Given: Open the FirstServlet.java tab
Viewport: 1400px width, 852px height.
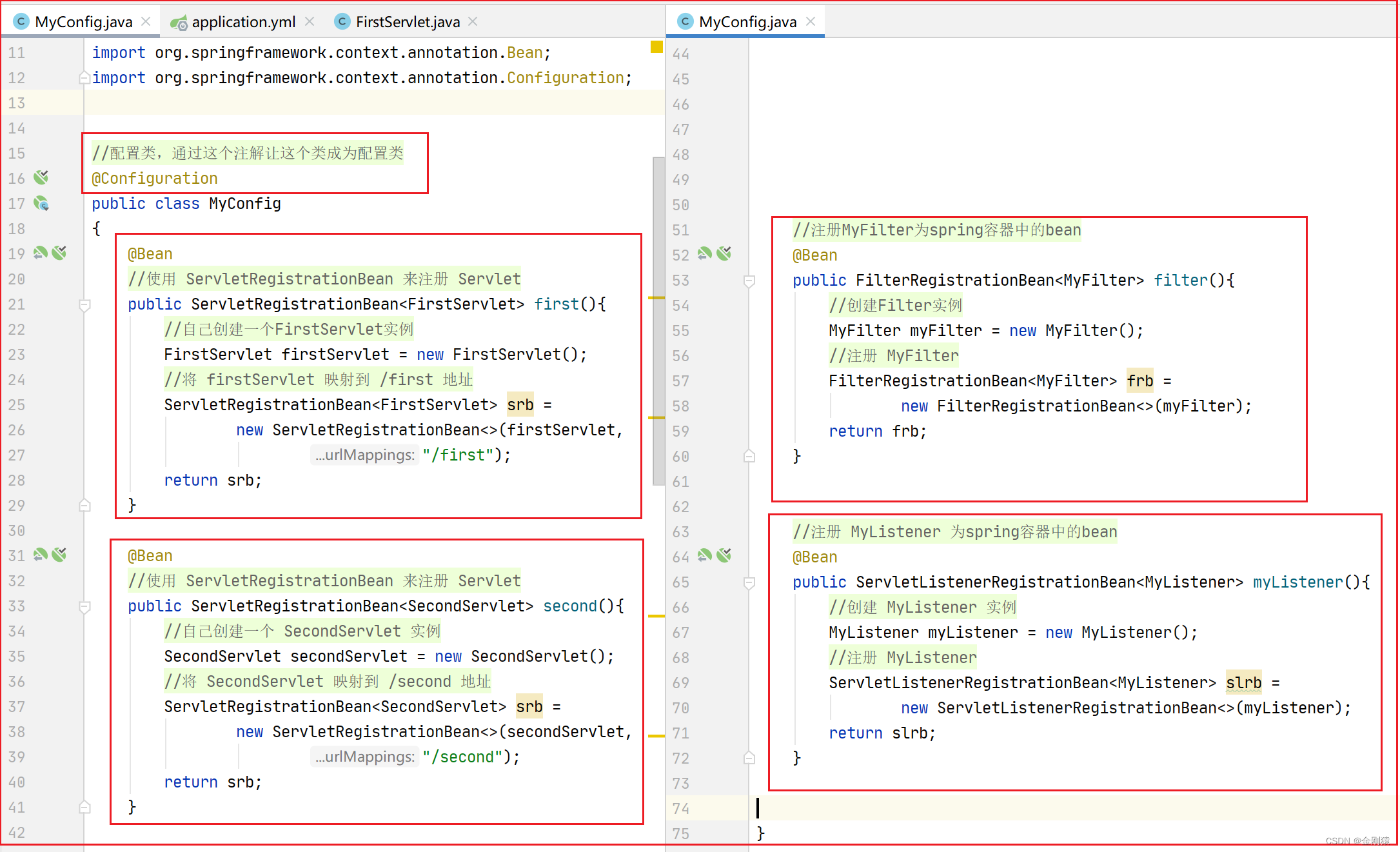Looking at the screenshot, I should tap(408, 22).
